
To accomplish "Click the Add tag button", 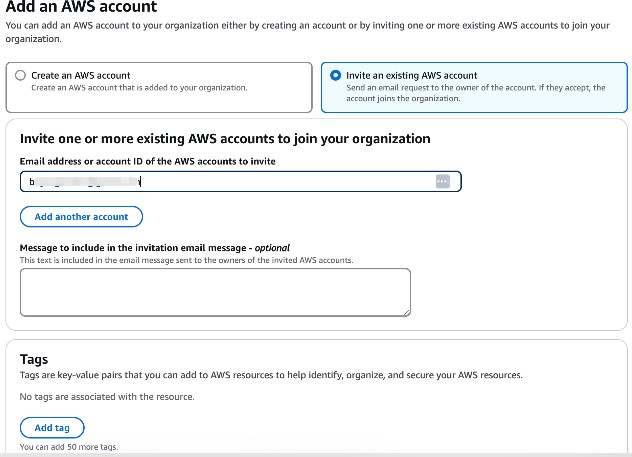I will pos(52,428).
